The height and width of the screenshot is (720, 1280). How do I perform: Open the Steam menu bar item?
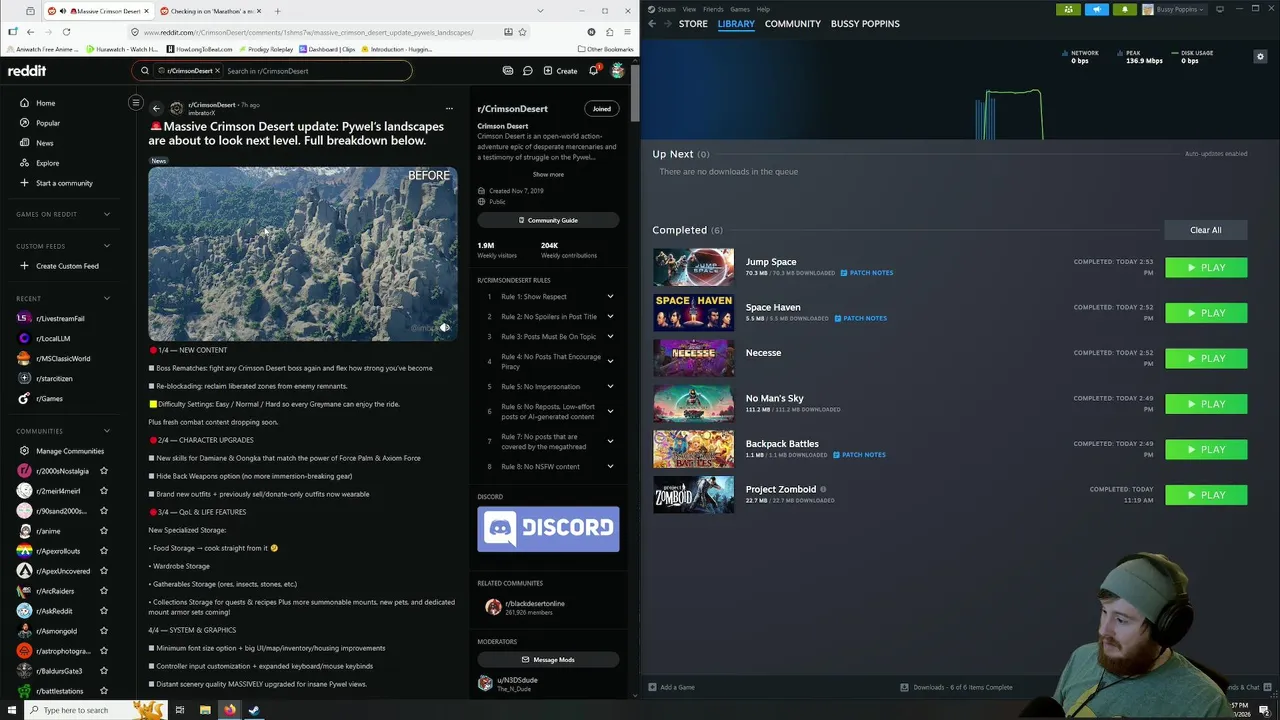[x=667, y=9]
